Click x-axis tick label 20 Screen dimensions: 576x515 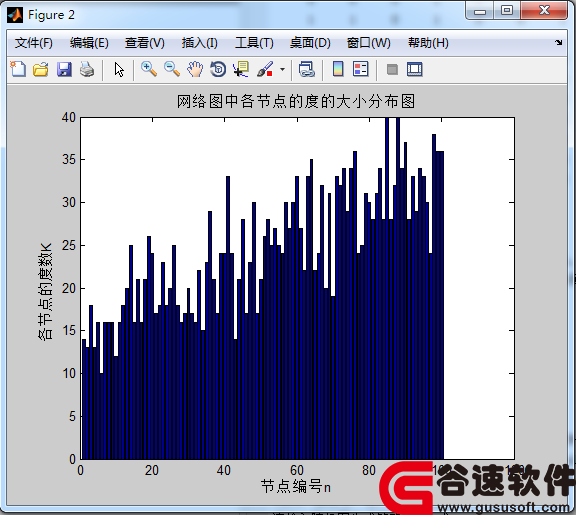152,470
